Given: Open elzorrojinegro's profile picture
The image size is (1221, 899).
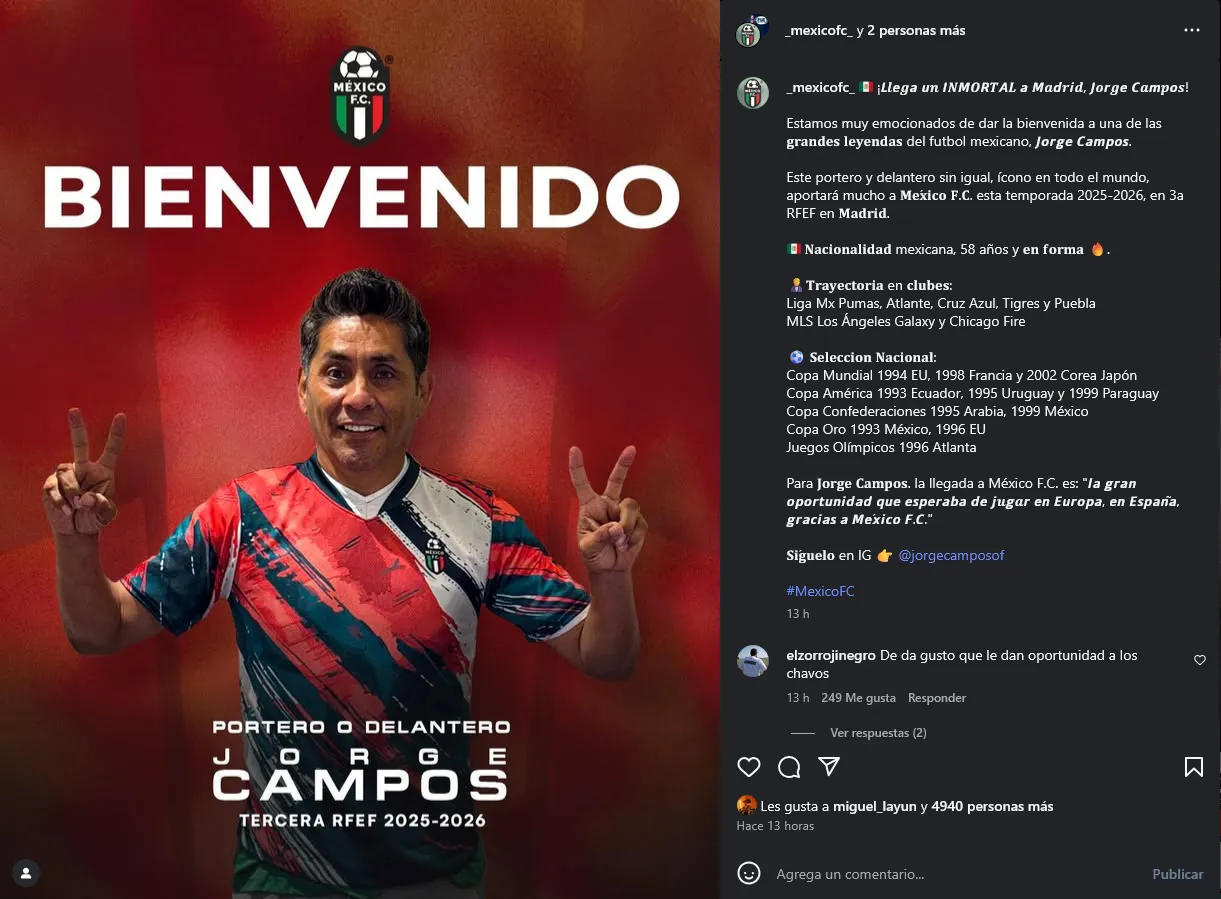Looking at the screenshot, I should (x=753, y=661).
